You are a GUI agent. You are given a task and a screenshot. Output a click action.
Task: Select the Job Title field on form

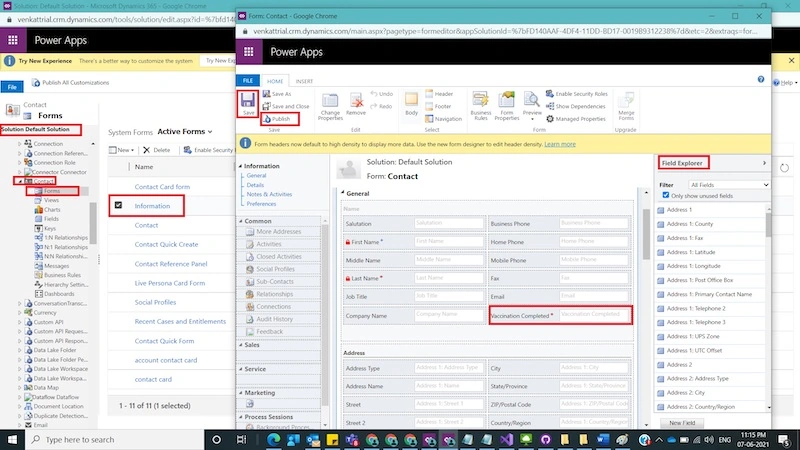[414, 296]
